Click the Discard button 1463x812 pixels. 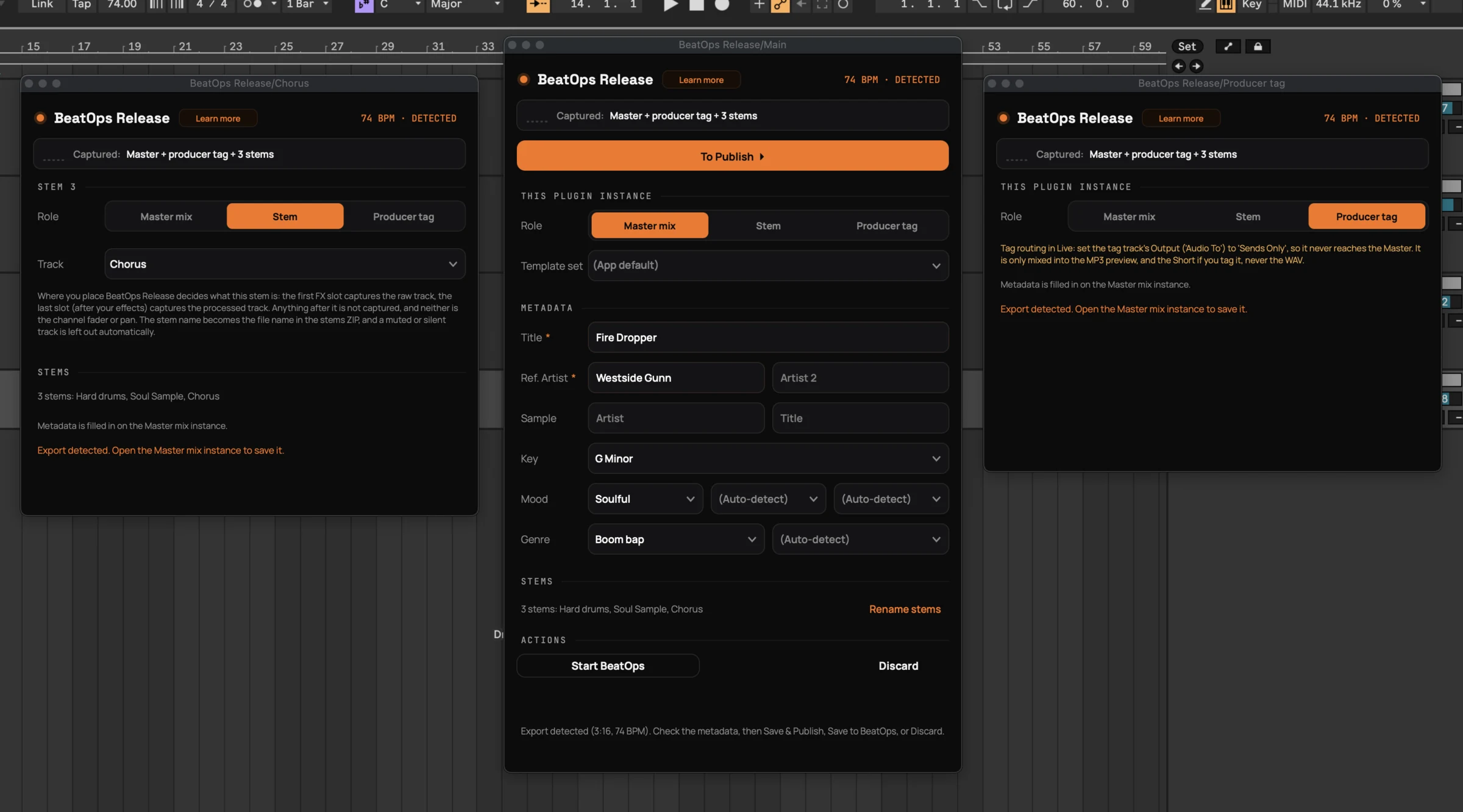898,666
